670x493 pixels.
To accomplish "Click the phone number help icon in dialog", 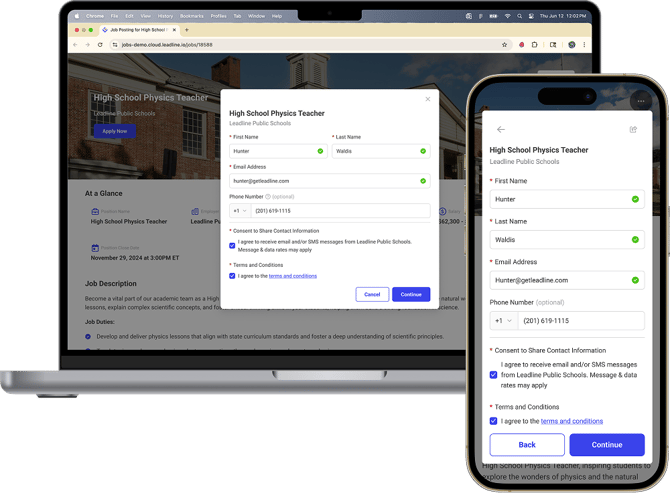I will point(268,197).
